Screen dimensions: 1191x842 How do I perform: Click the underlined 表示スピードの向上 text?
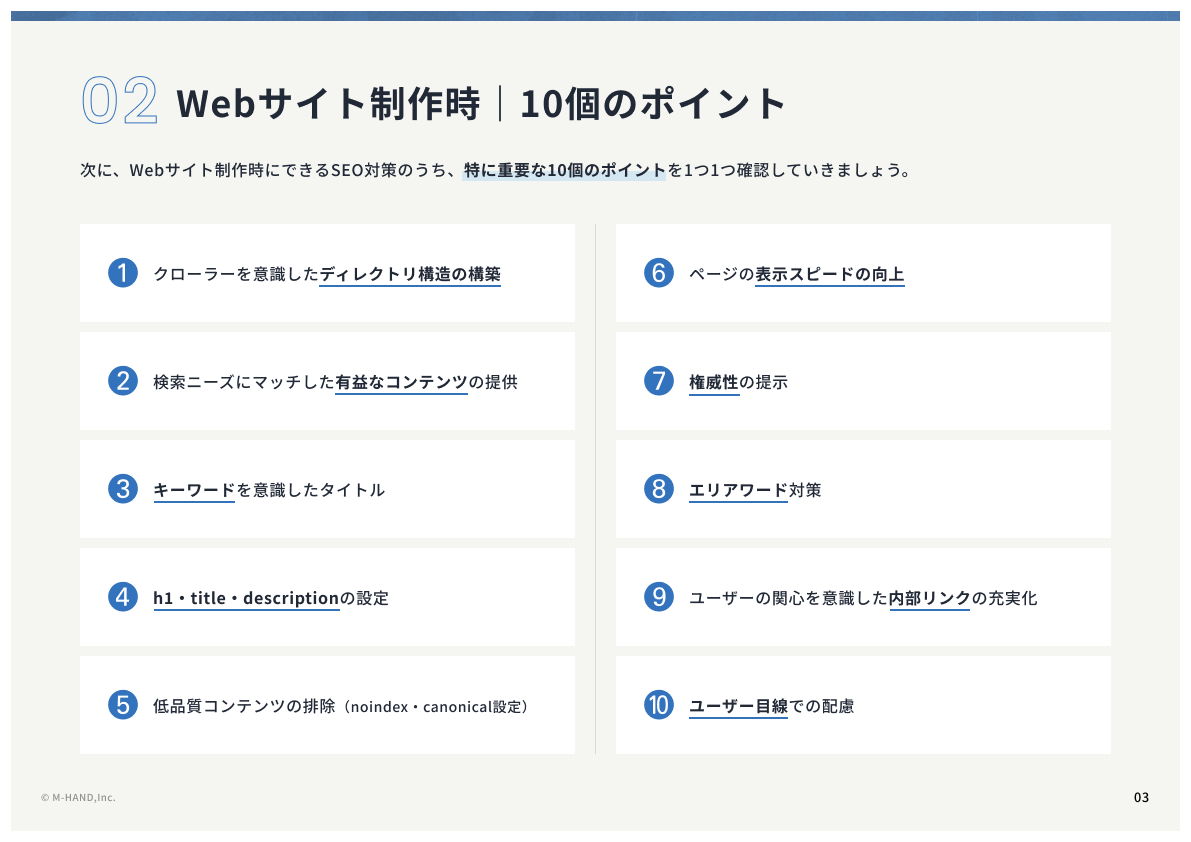click(x=829, y=274)
